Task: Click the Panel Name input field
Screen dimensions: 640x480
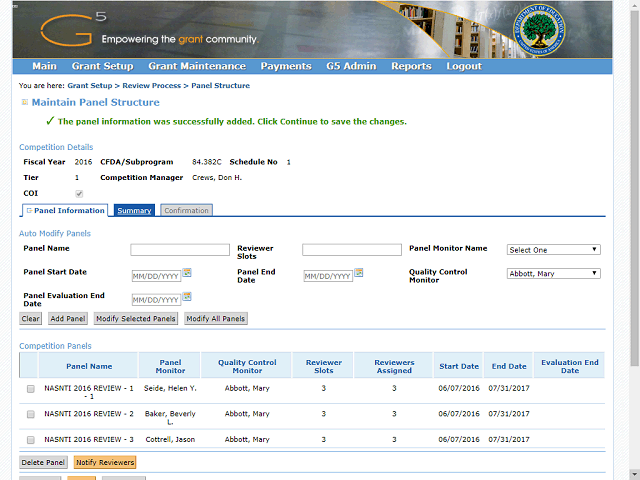Action: [180, 250]
